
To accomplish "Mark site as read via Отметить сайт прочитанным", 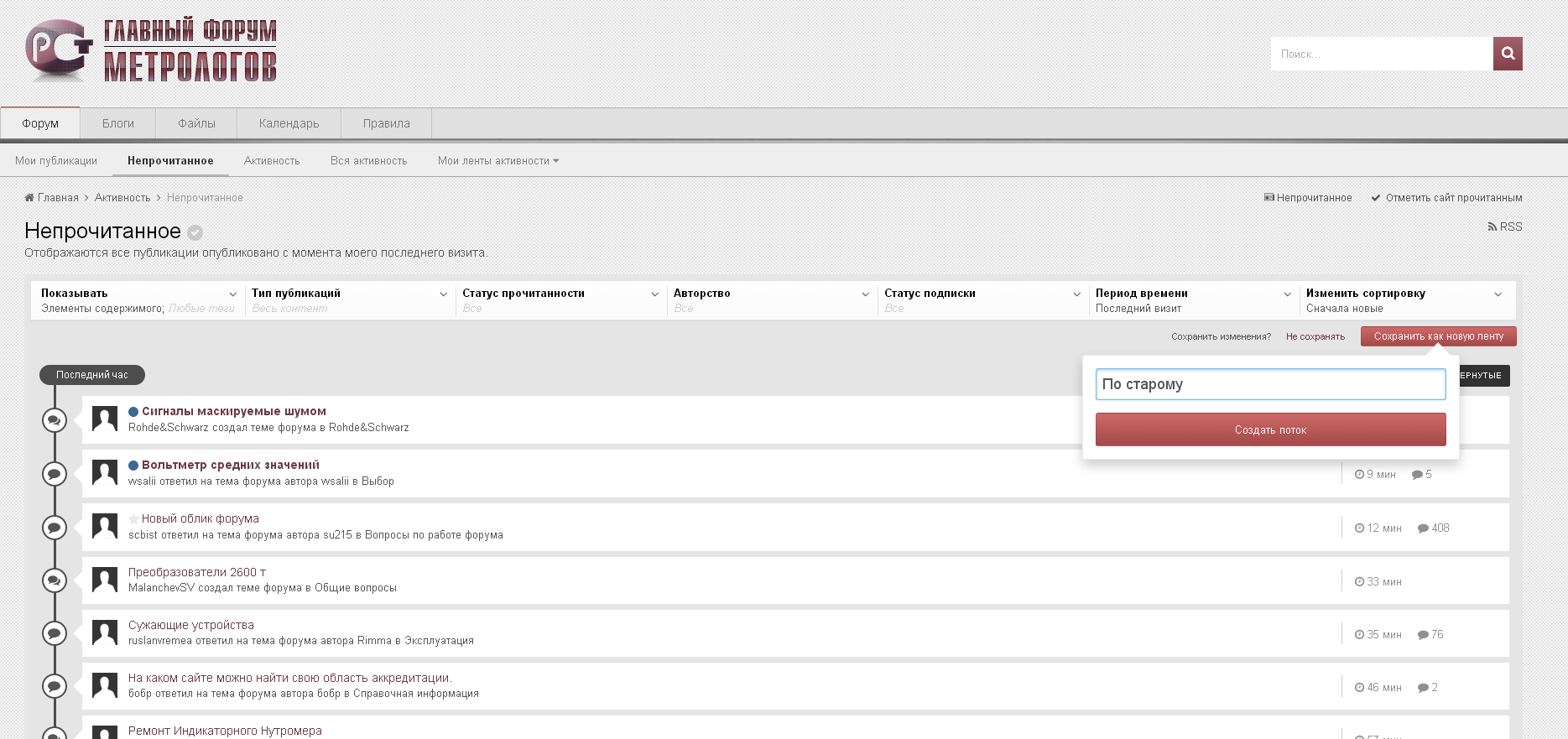I will coord(1446,198).
